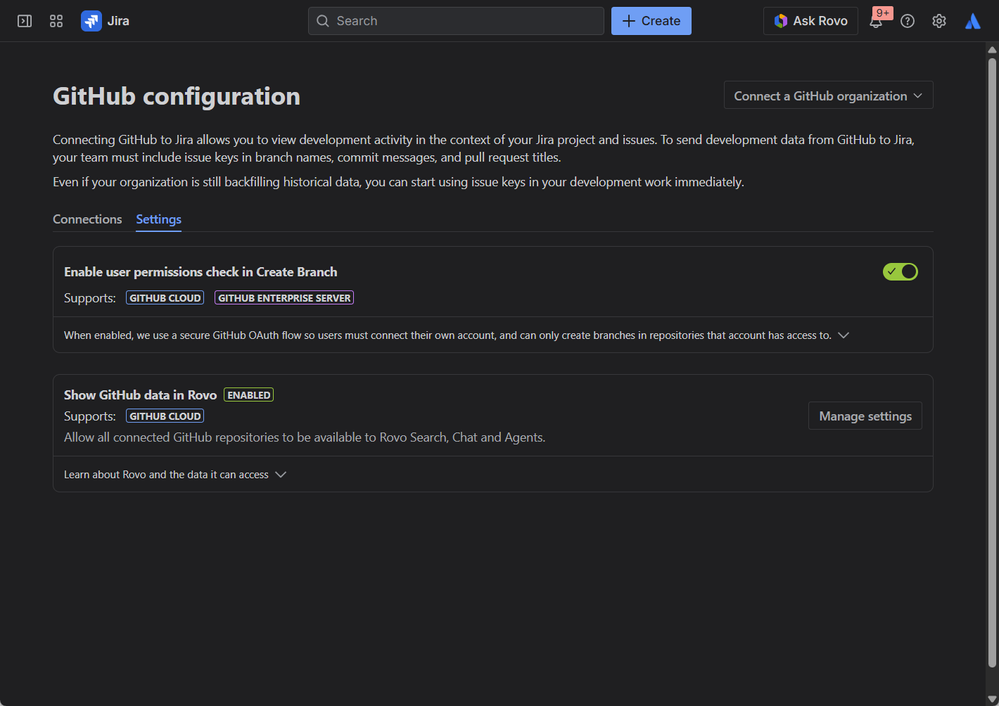The image size is (999, 706).
Task: Click the search magnifier icon
Action: (x=323, y=21)
